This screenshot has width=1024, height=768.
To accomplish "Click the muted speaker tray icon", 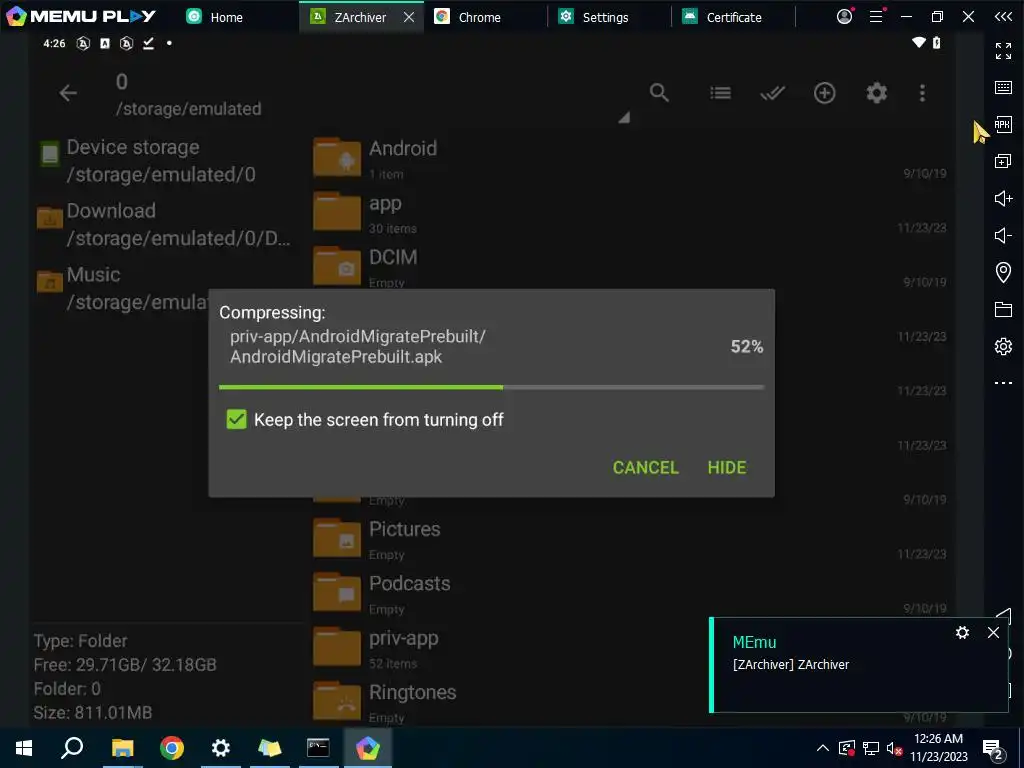I will (894, 748).
